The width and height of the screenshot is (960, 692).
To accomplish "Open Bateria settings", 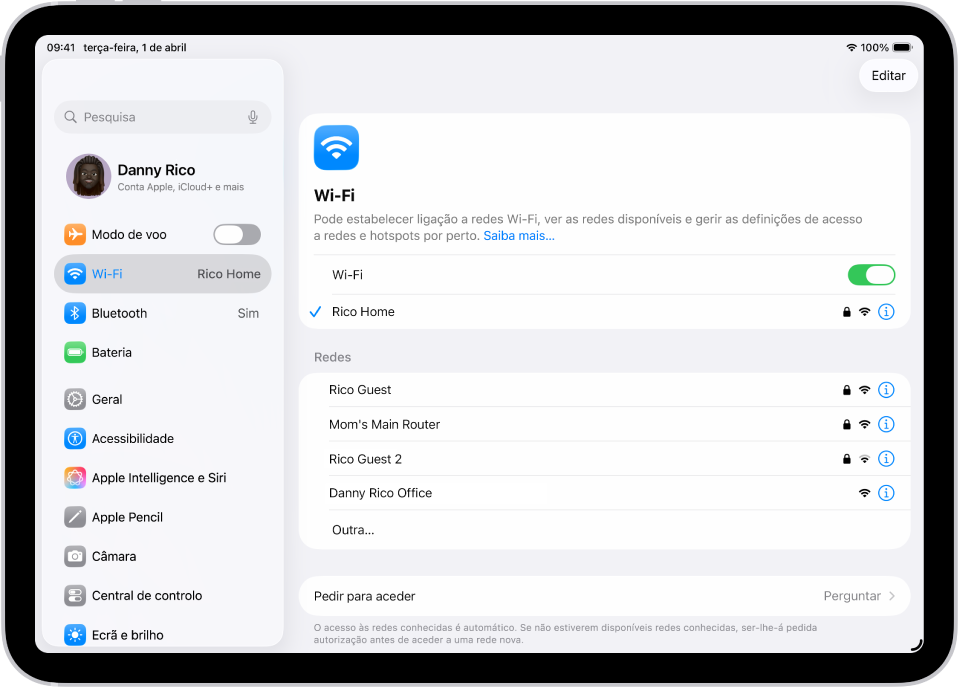I will (163, 353).
